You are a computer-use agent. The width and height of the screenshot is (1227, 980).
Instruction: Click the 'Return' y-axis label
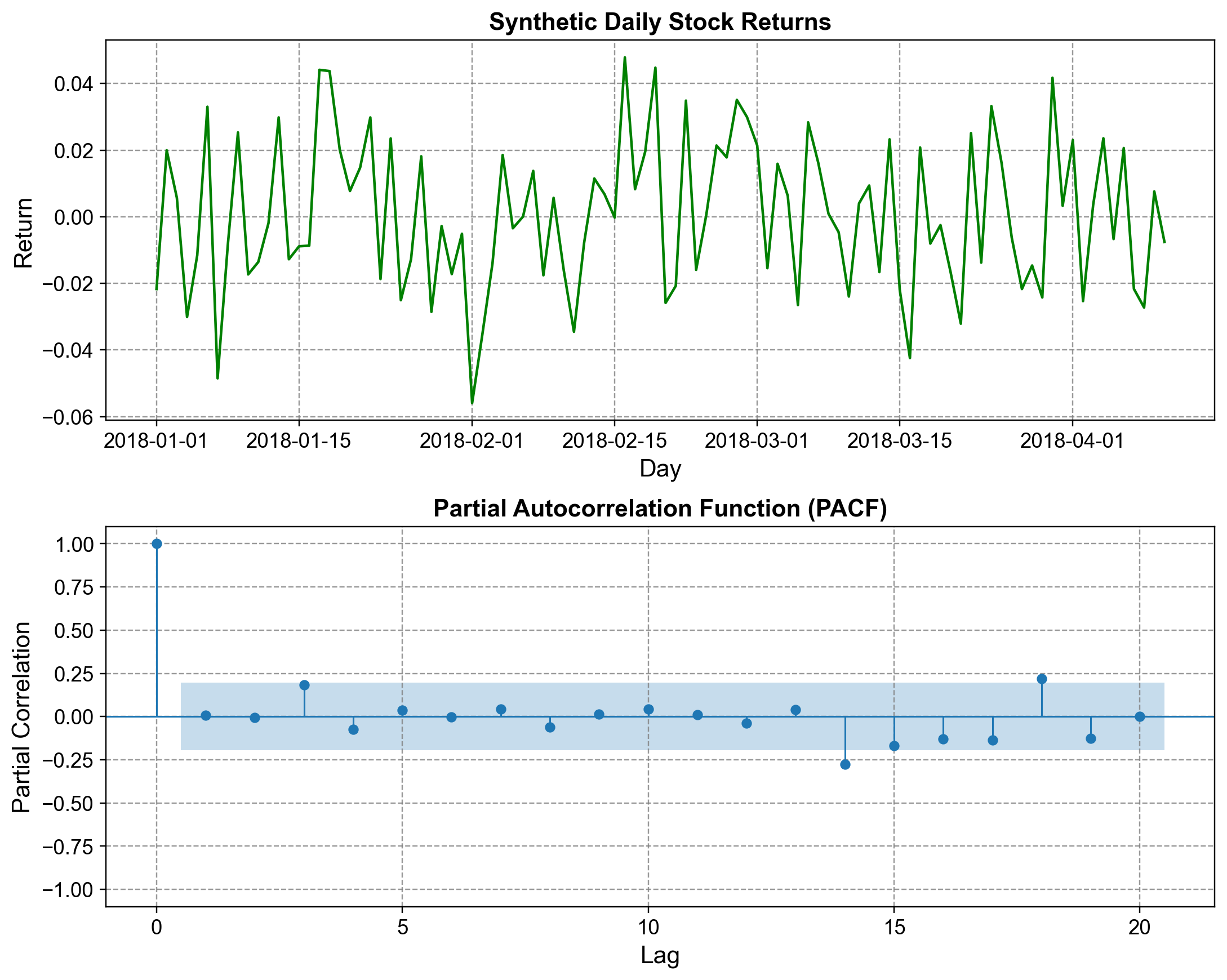[23, 232]
